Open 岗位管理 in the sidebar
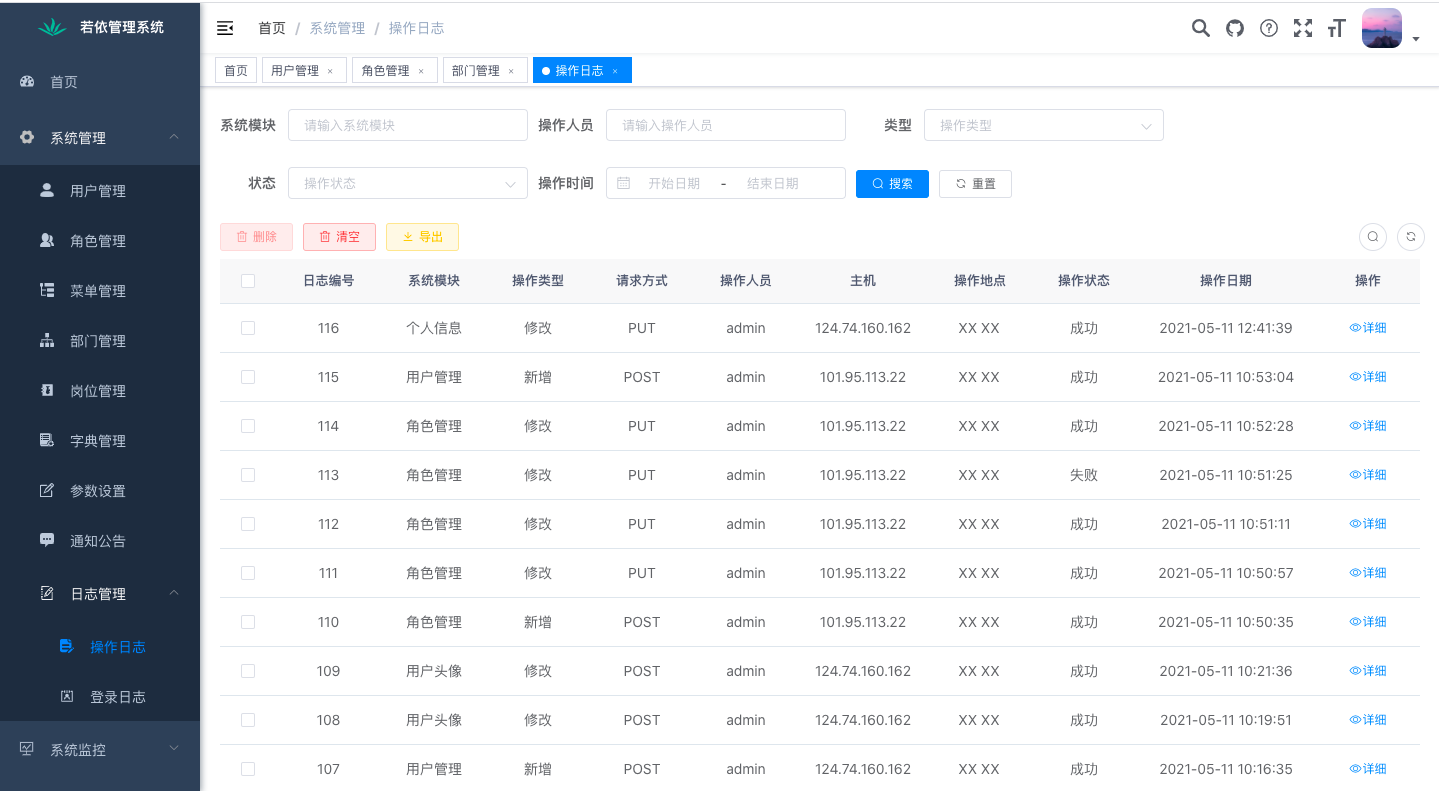 pos(100,391)
